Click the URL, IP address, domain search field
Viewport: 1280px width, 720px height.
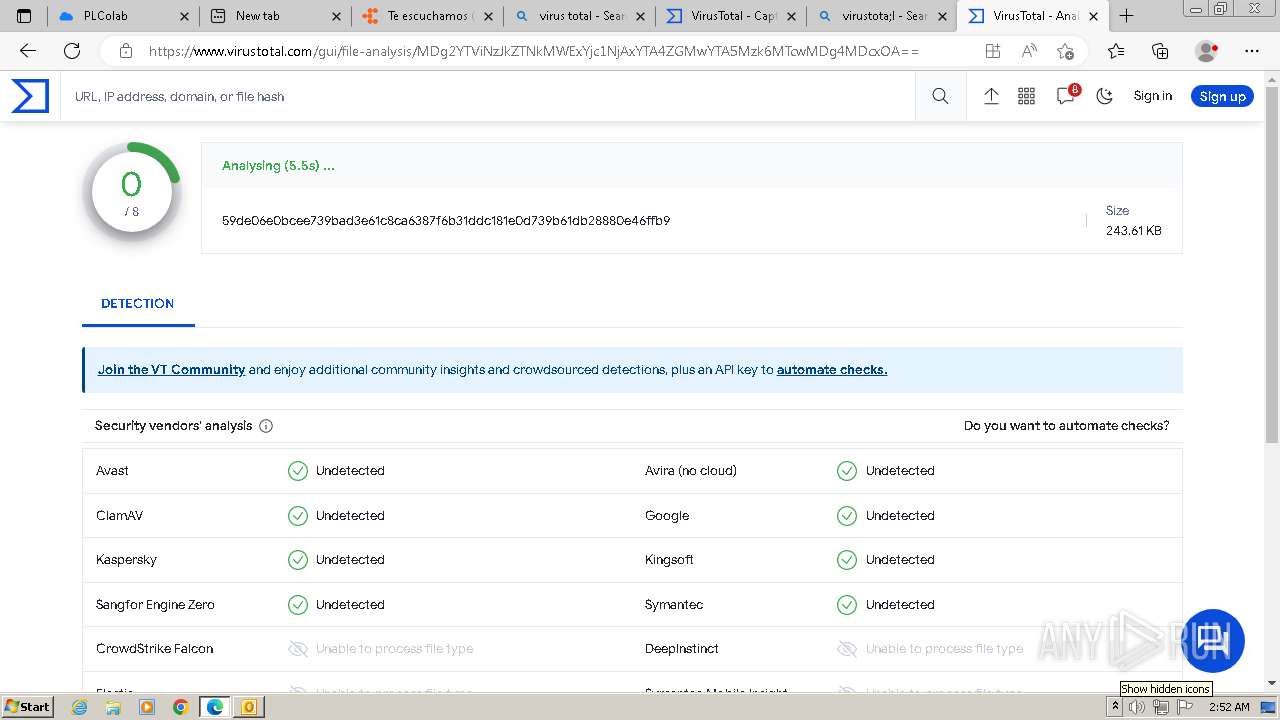pyautogui.click(x=490, y=97)
